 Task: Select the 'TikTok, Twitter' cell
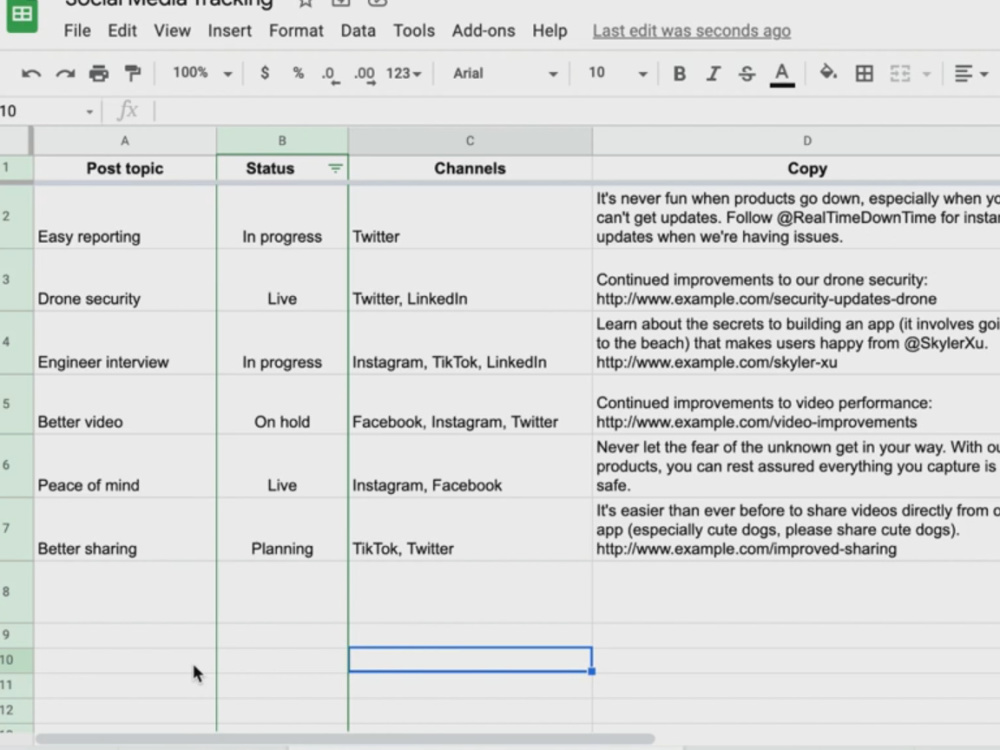(x=470, y=529)
